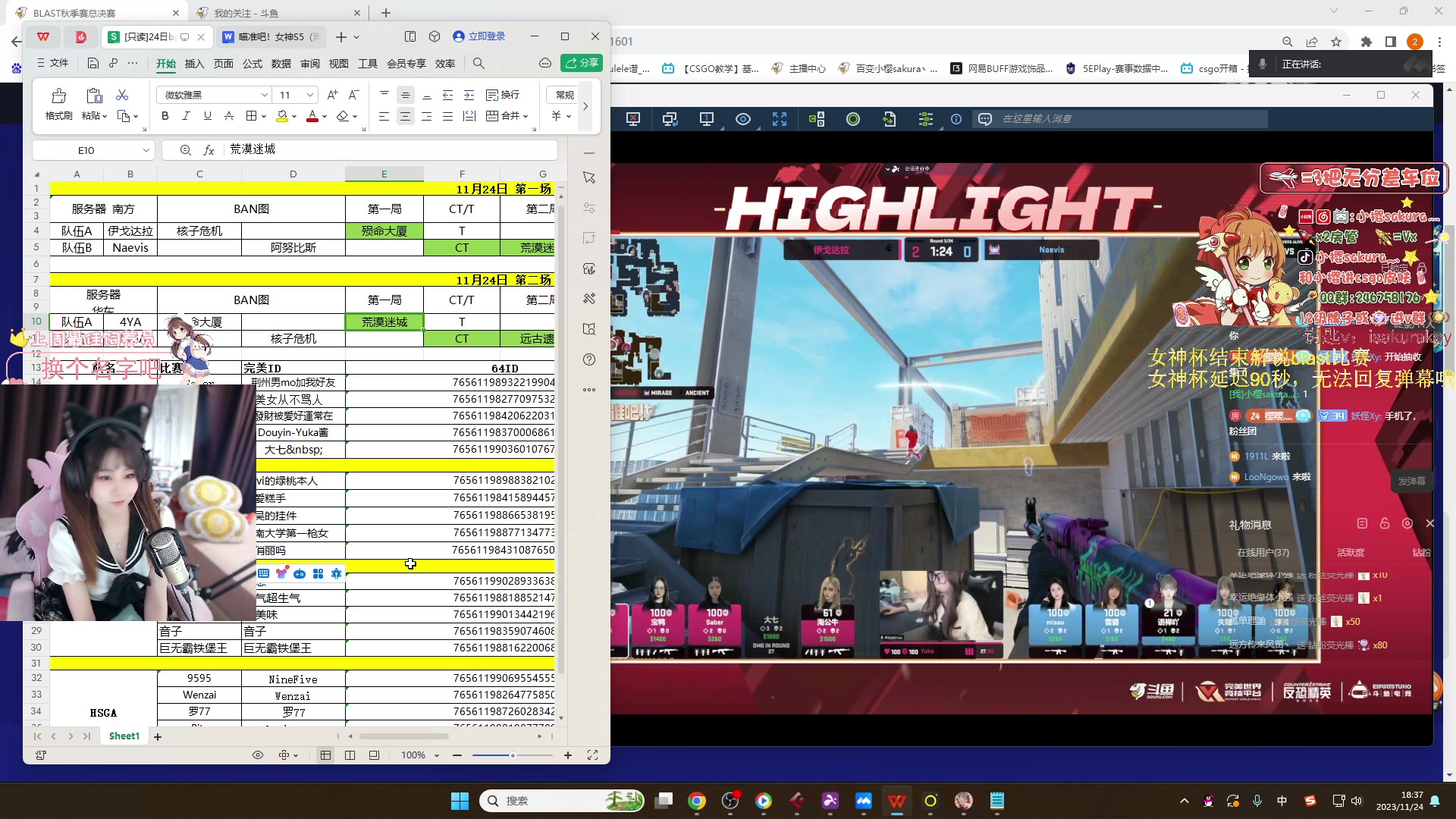The image size is (1456, 819).
Task: Toggle italic formatting
Action: pyautogui.click(x=186, y=115)
